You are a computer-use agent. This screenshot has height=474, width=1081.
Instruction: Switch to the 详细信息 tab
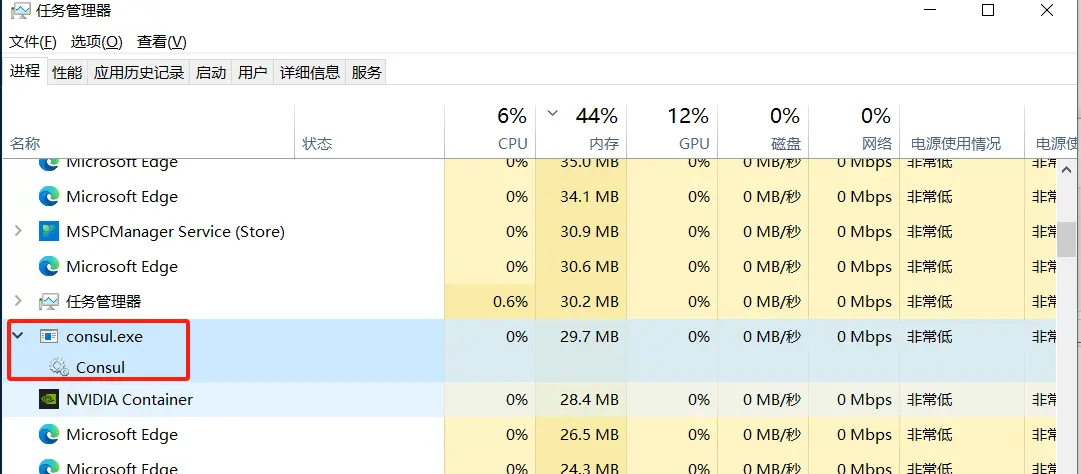tap(309, 73)
